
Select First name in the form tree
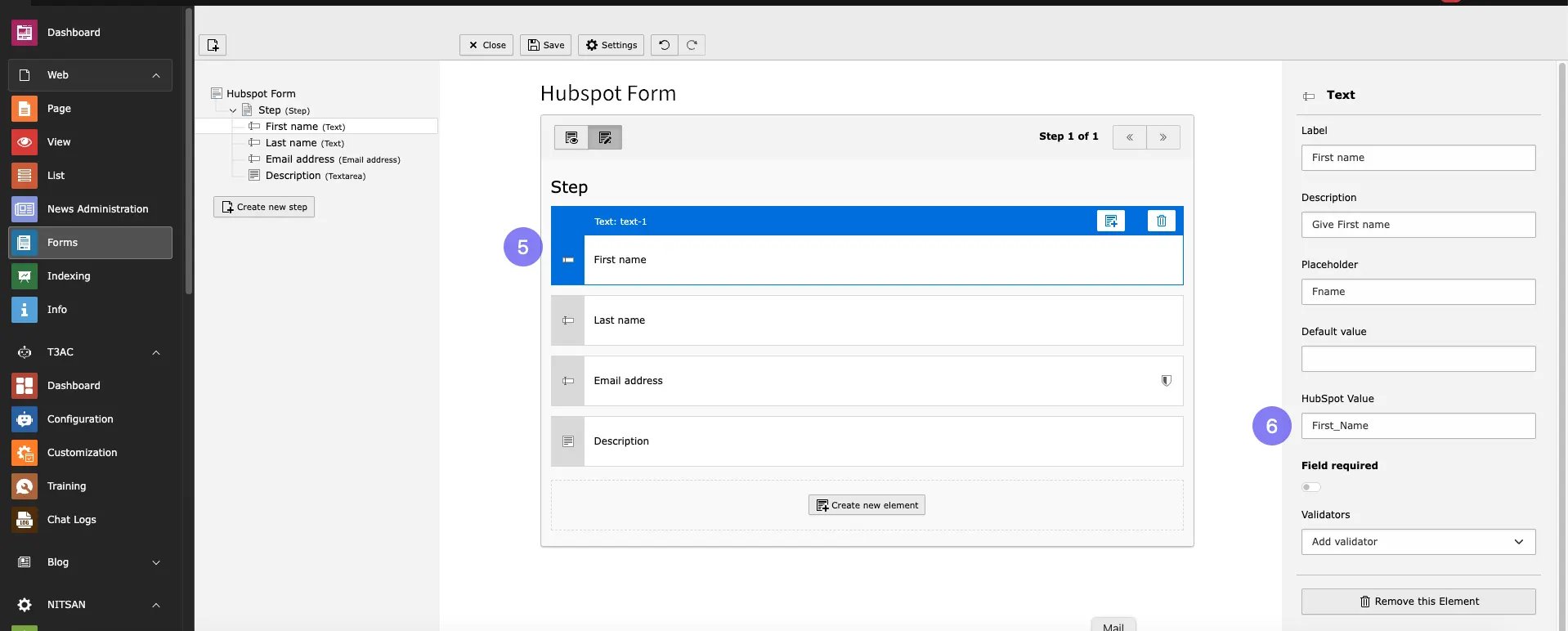tap(304, 127)
